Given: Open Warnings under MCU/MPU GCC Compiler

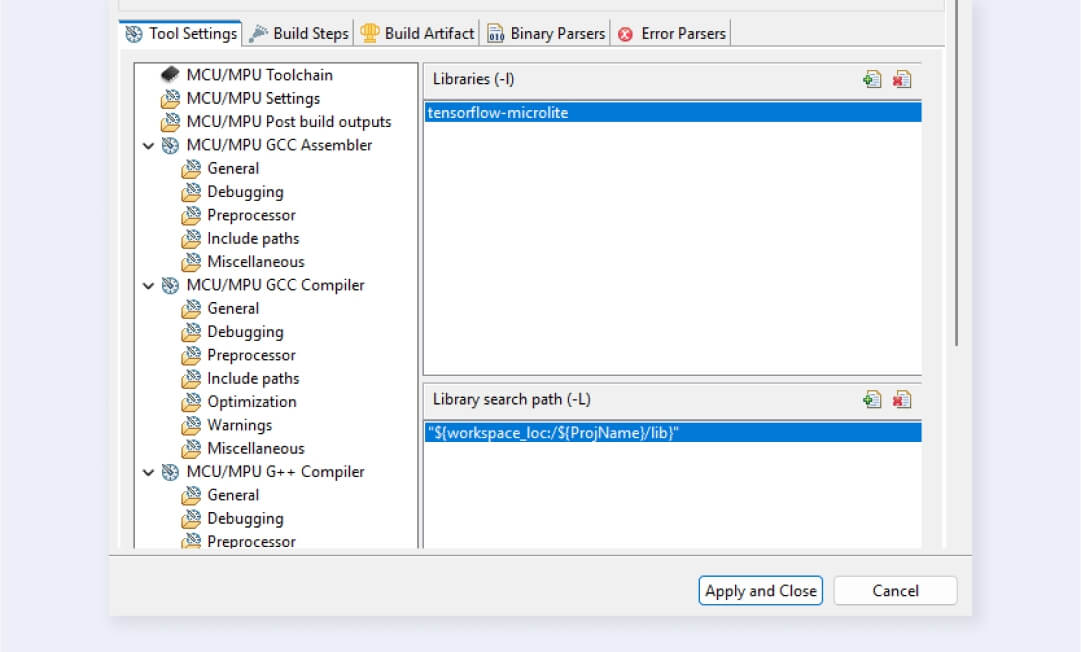Looking at the screenshot, I should pyautogui.click(x=239, y=425).
